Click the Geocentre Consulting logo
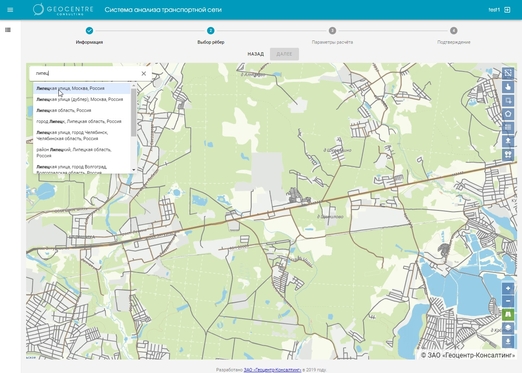The width and height of the screenshot is (522, 373). pyautogui.click(x=63, y=9)
